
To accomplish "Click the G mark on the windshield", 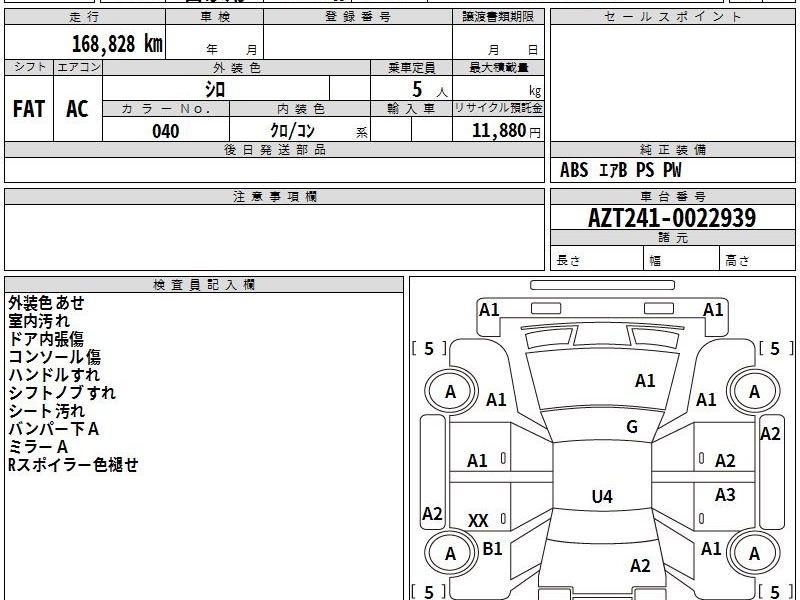I will click(x=632, y=427).
